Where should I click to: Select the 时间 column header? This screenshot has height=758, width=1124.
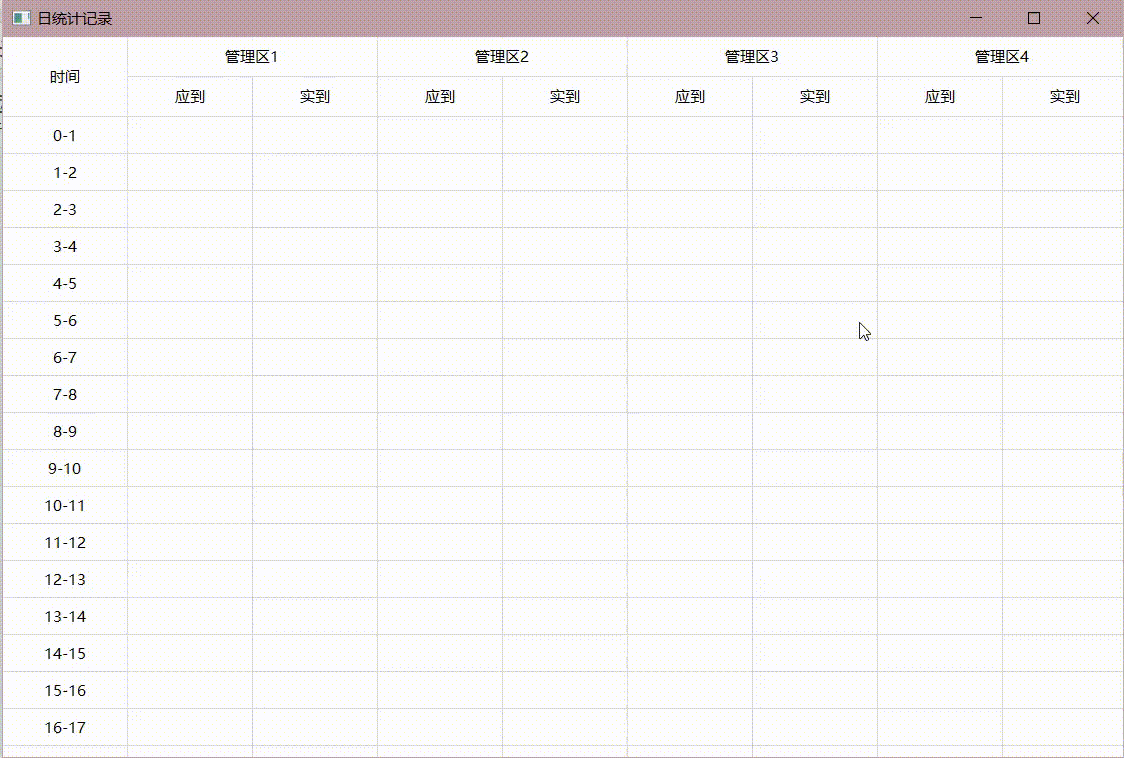pos(65,77)
